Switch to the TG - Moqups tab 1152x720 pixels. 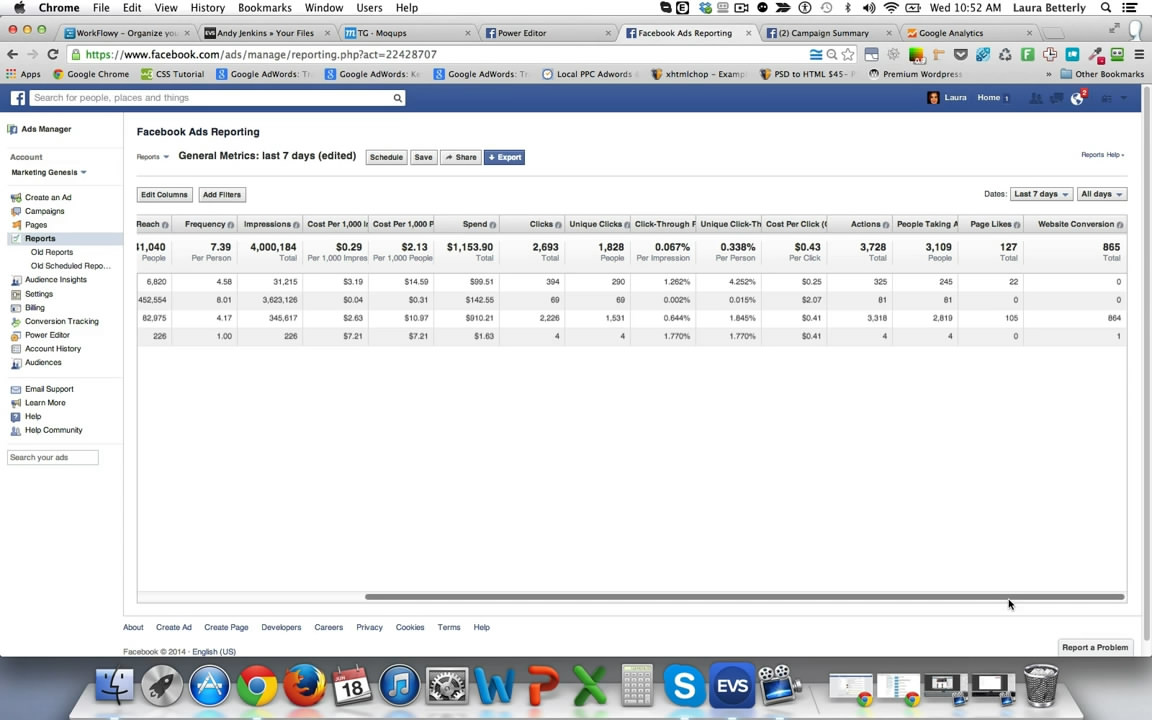point(407,33)
